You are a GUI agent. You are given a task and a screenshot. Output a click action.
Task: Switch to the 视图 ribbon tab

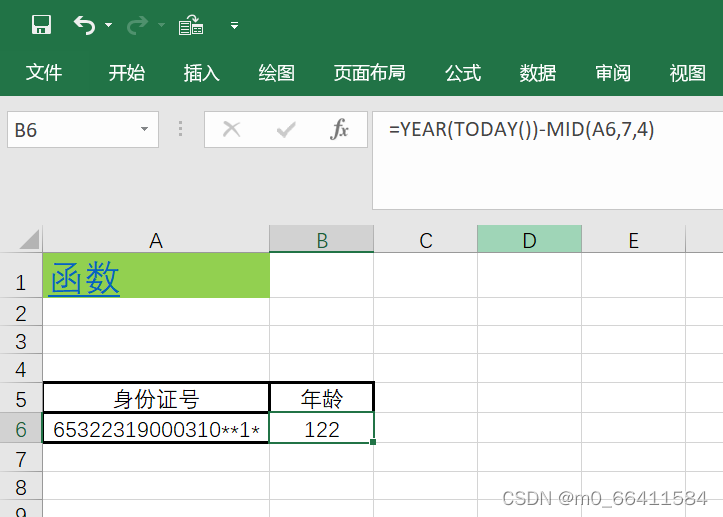(687, 73)
